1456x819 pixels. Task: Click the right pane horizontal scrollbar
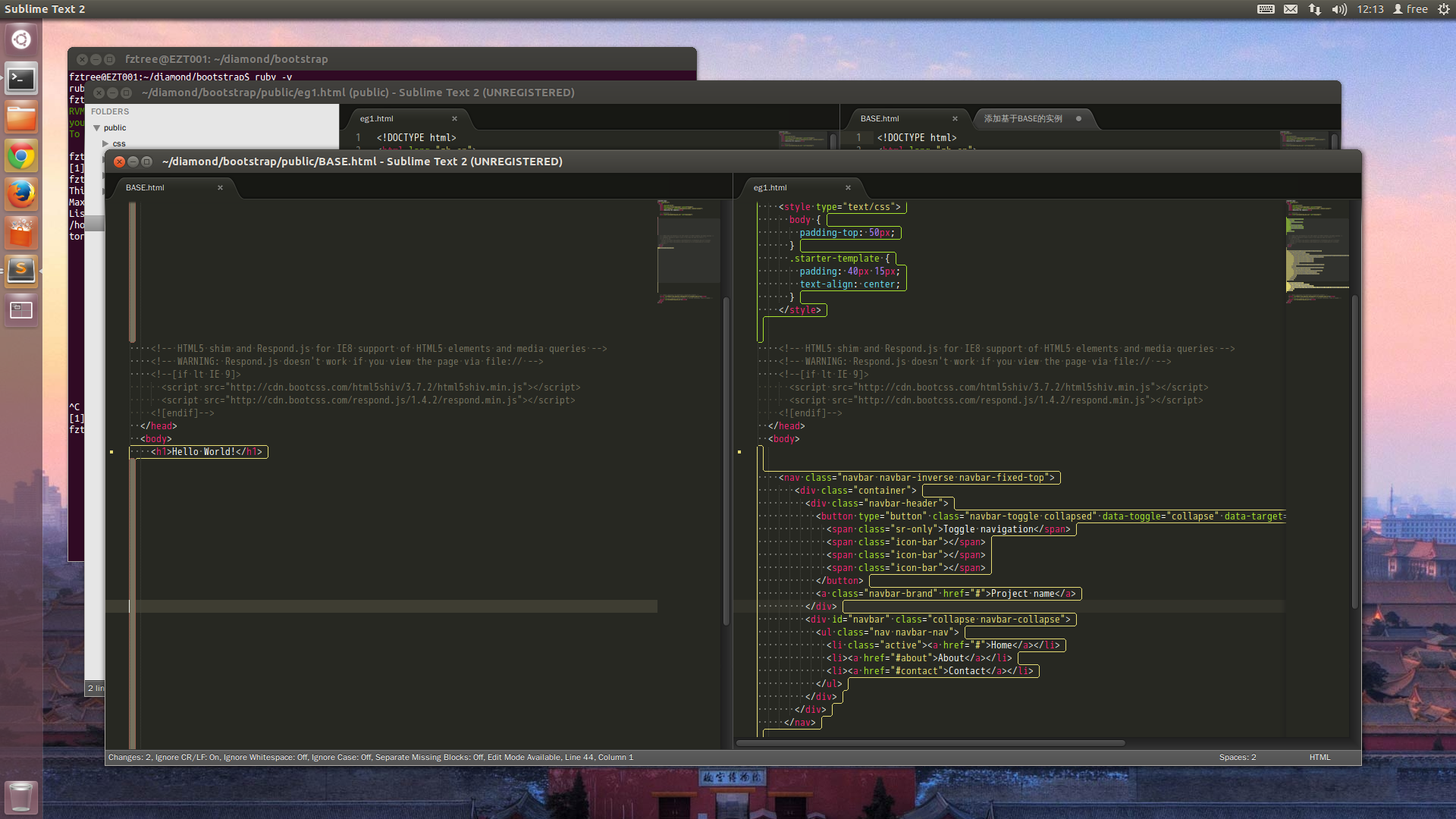930,743
